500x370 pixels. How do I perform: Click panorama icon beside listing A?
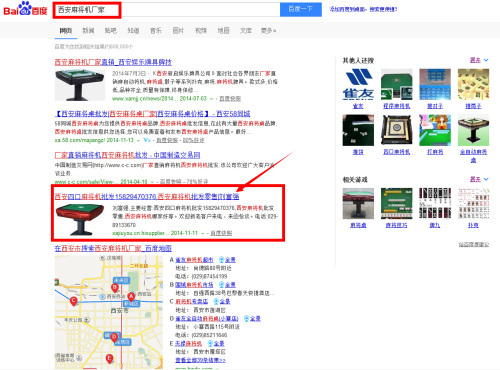tap(222, 259)
